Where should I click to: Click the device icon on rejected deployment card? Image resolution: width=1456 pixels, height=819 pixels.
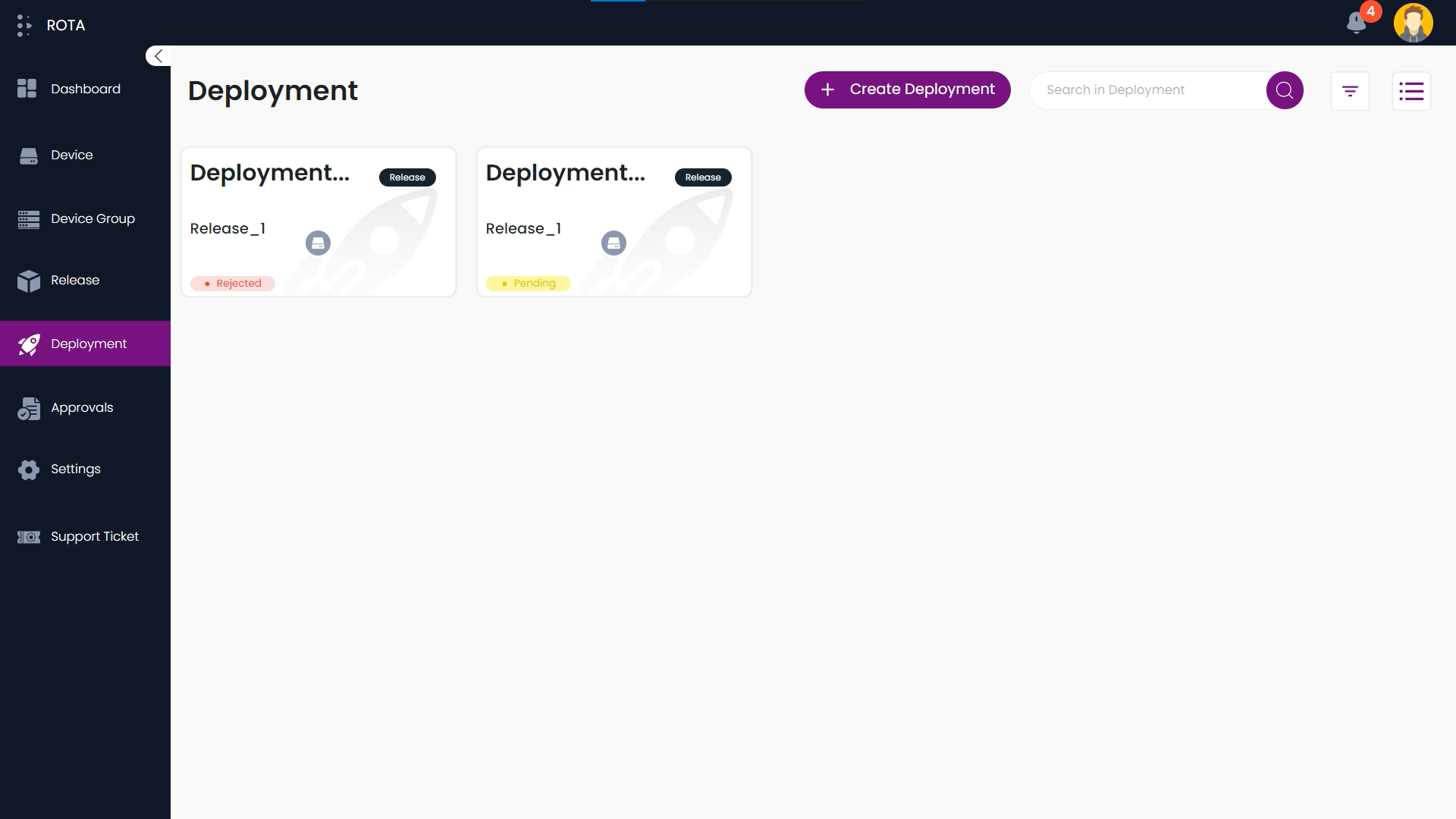pos(318,243)
